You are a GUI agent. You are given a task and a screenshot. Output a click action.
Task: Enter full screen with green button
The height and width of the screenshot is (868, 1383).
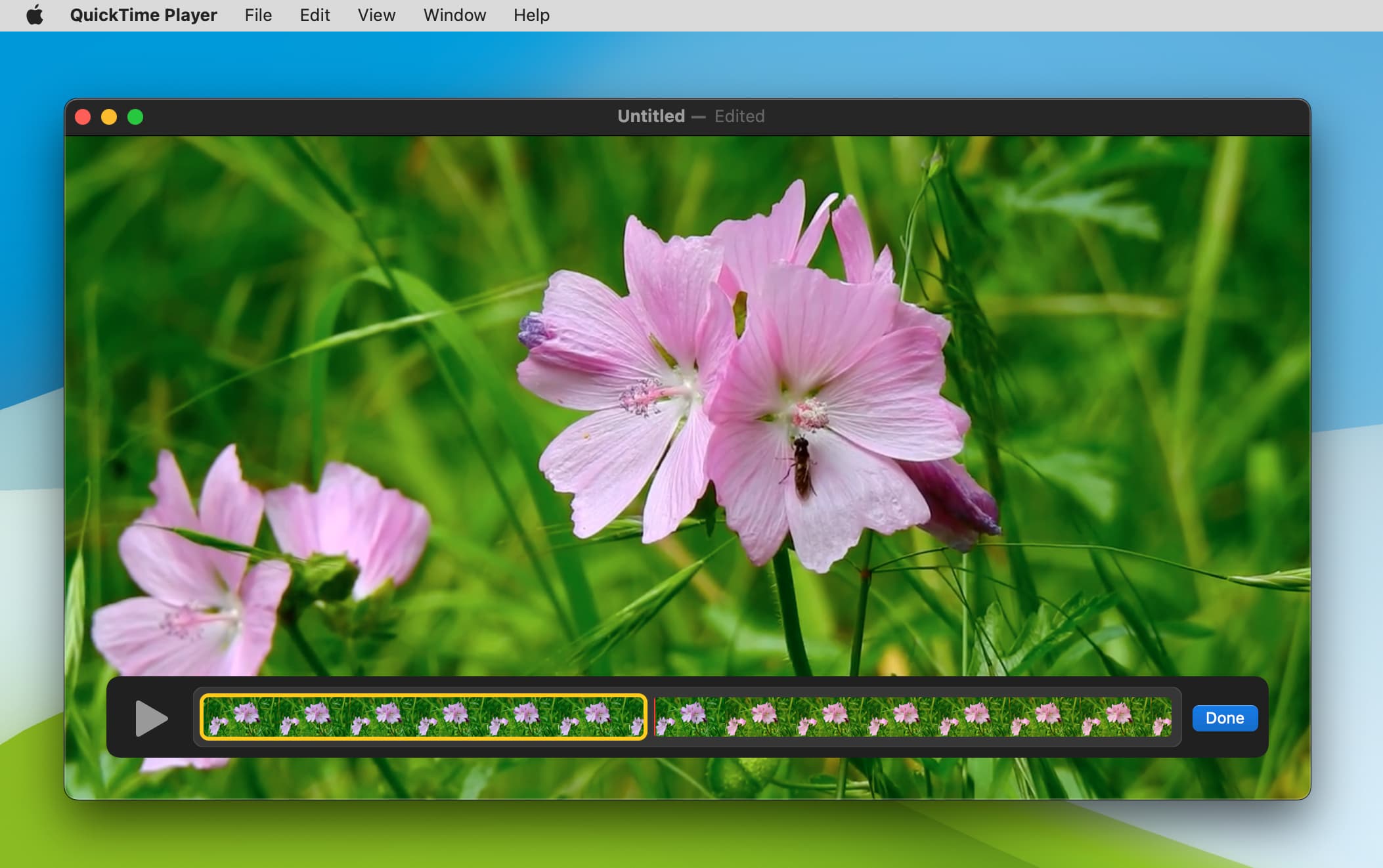(x=135, y=117)
